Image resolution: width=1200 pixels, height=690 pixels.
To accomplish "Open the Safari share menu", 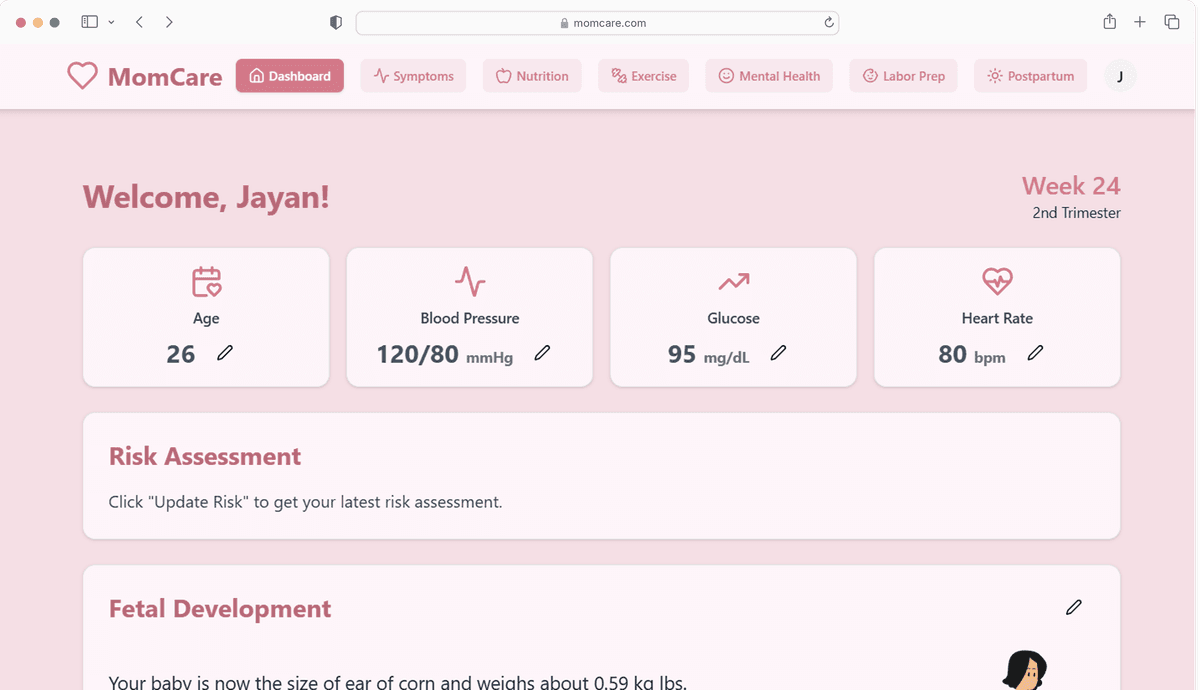I will click(x=1109, y=22).
